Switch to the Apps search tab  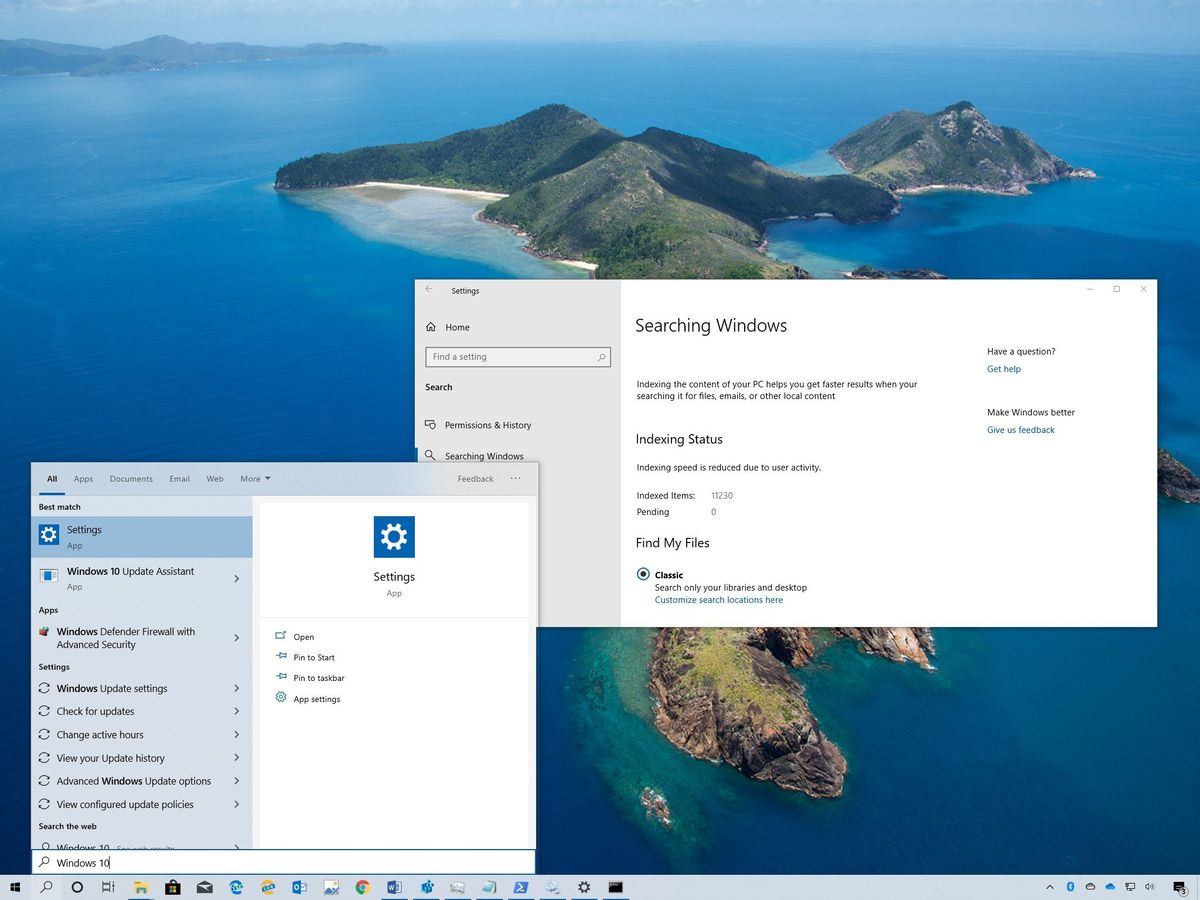(x=83, y=478)
